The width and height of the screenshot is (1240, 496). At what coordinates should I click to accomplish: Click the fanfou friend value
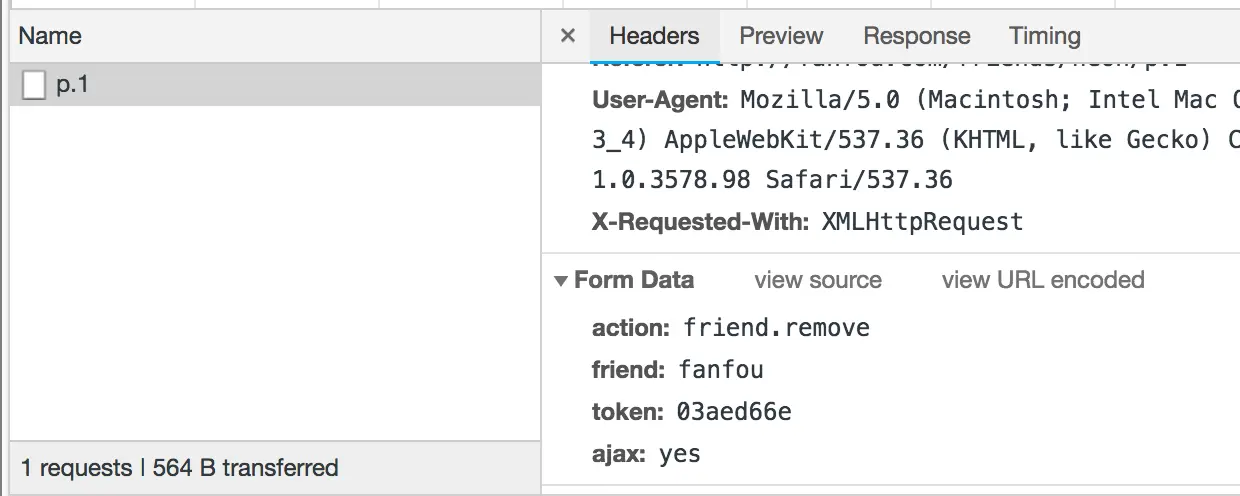(720, 370)
